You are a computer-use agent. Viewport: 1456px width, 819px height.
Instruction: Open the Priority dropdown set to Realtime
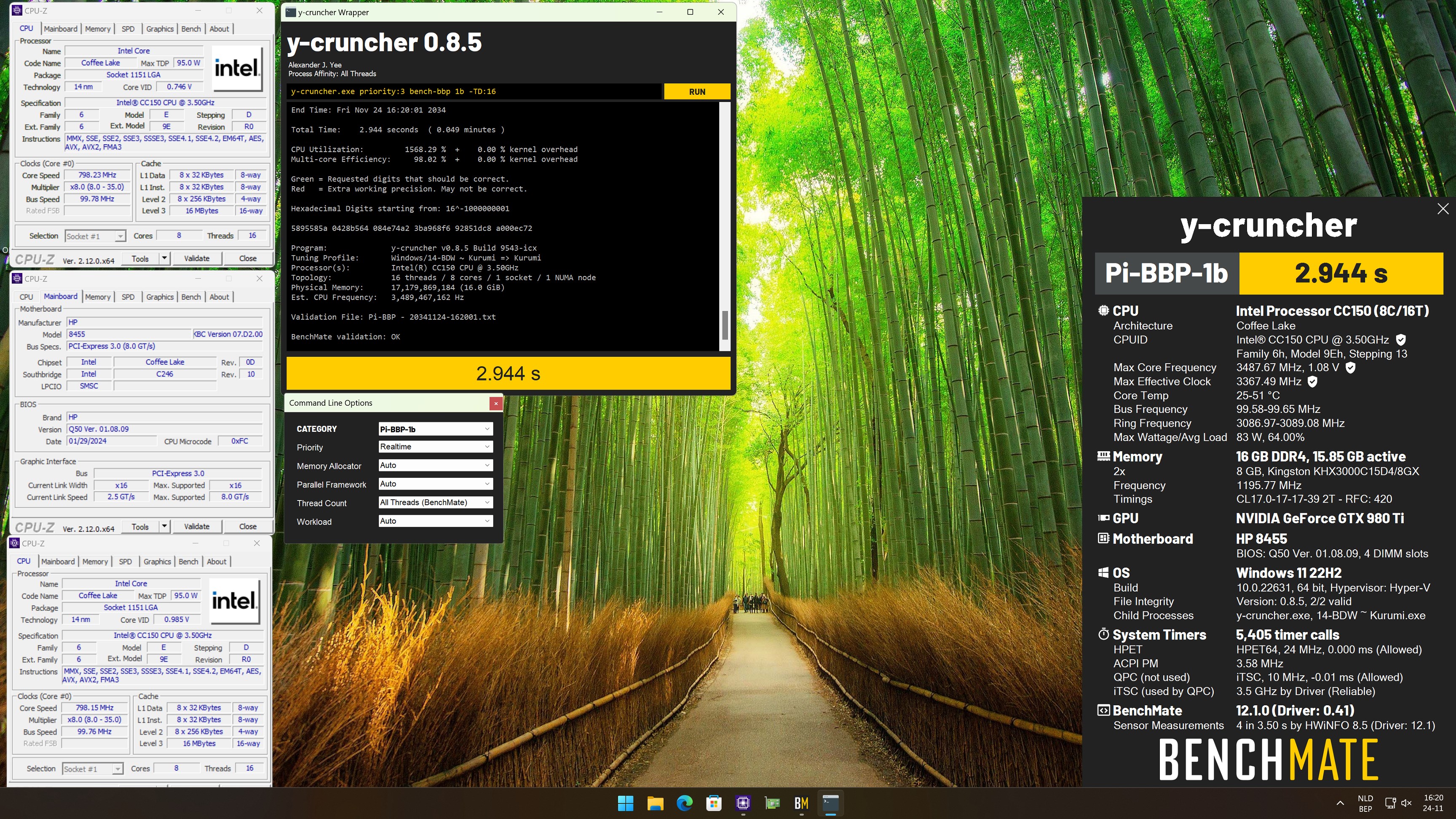(x=435, y=447)
